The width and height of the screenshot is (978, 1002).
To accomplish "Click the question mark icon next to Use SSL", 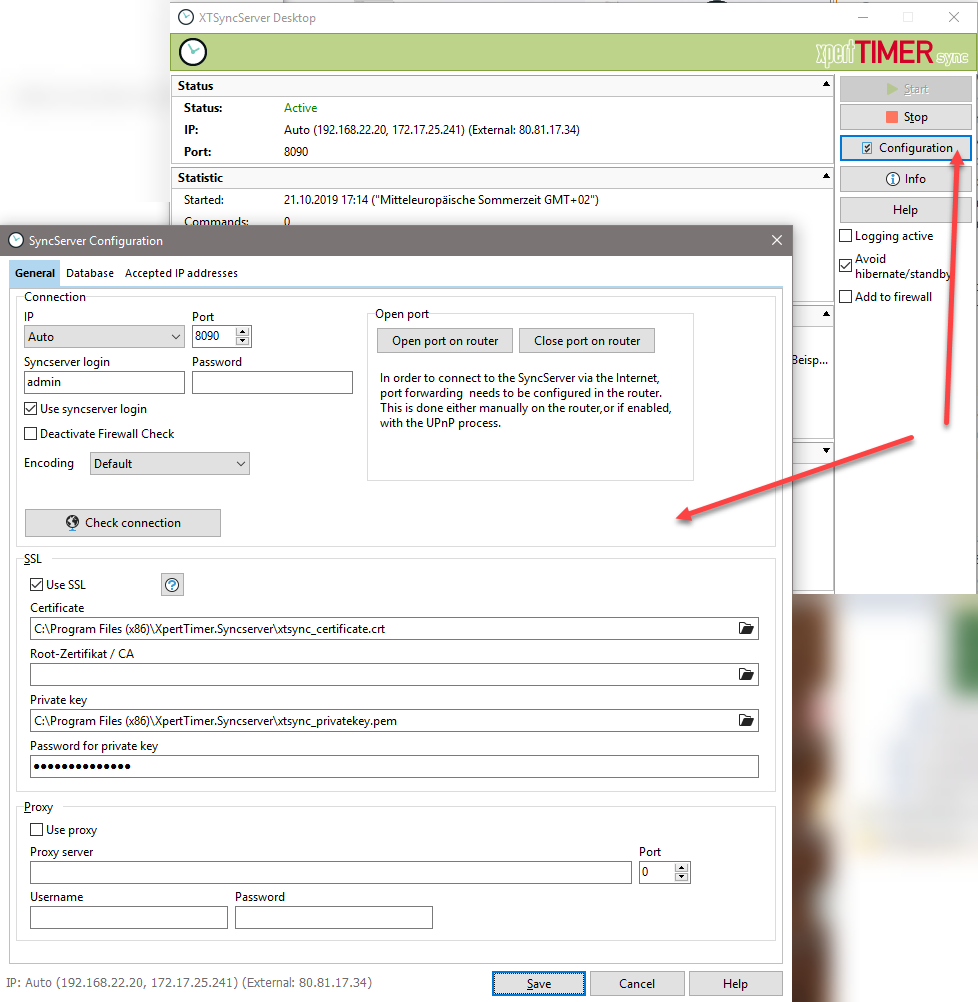I will click(172, 584).
